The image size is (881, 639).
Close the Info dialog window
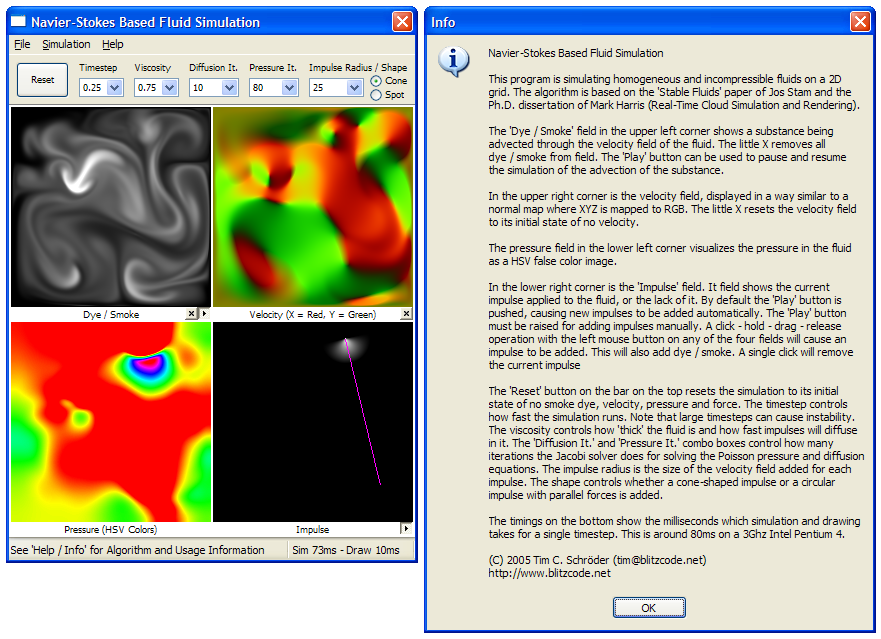click(x=860, y=21)
